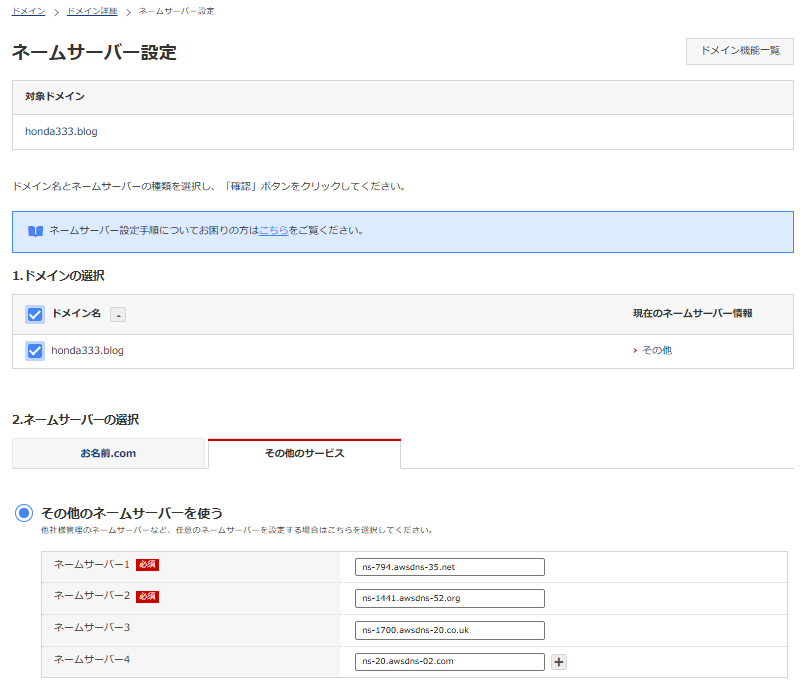Click the plus icon to add nameserver field
Image resolution: width=804 pixels, height=689 pixels.
[558, 662]
